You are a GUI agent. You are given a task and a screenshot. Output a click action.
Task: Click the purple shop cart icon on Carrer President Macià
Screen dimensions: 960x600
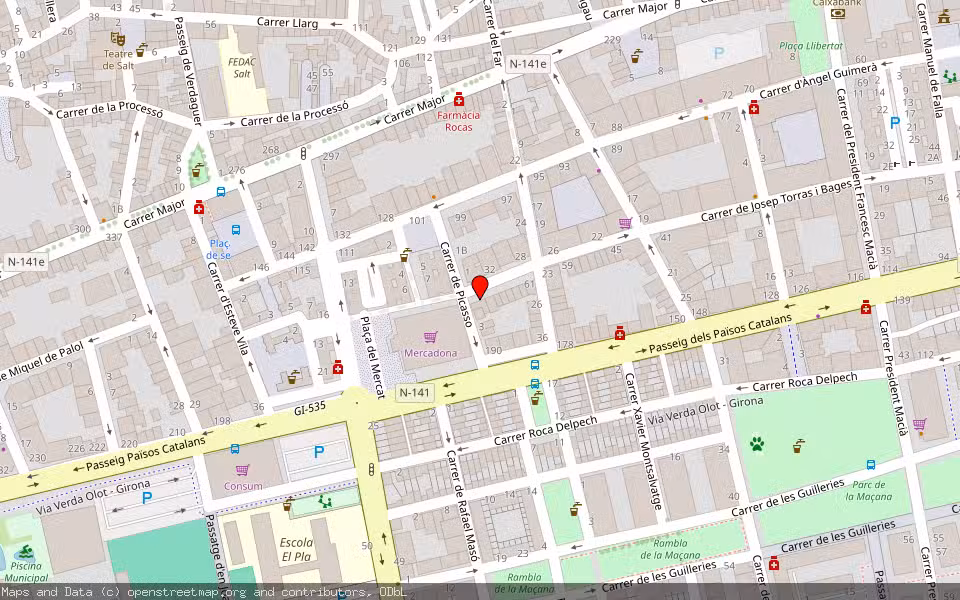click(920, 424)
